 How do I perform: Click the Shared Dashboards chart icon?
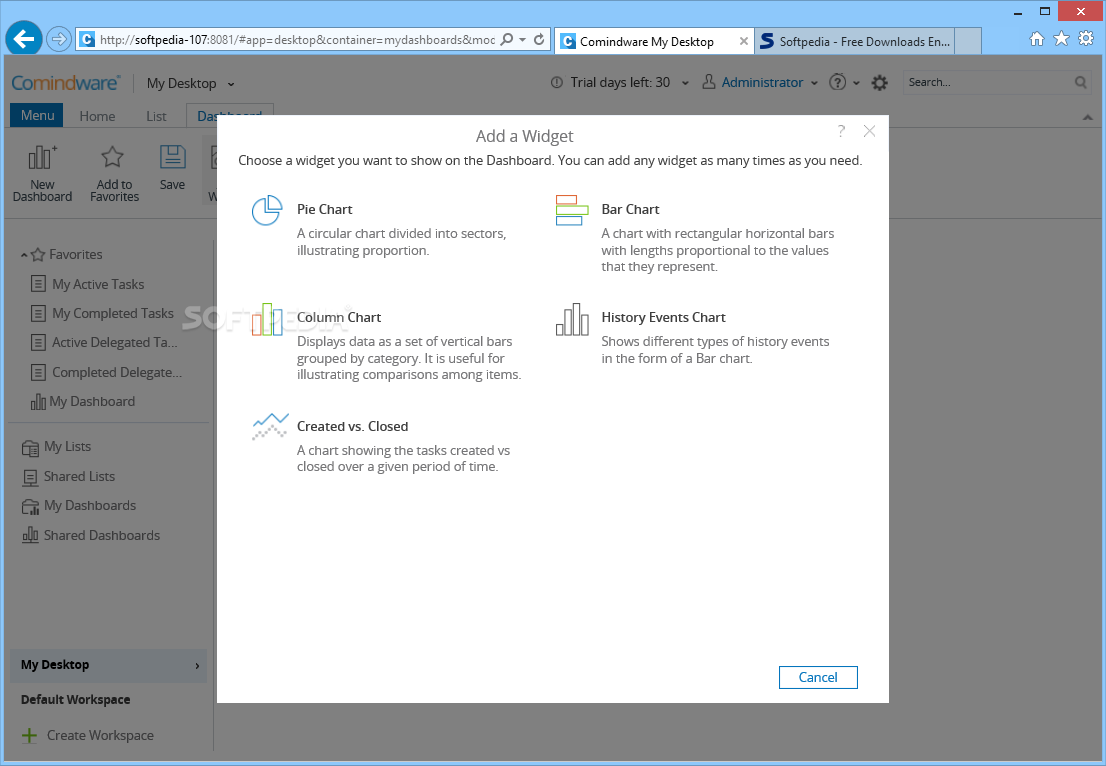coord(30,535)
